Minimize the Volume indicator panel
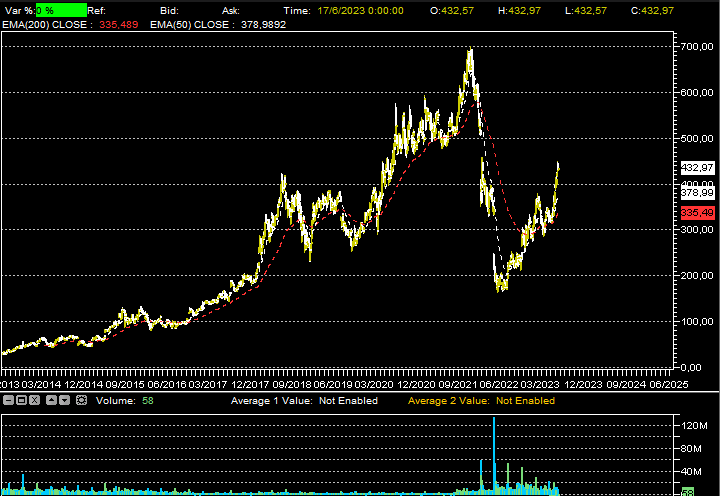Image resolution: width=720 pixels, height=496 pixels. point(8,400)
